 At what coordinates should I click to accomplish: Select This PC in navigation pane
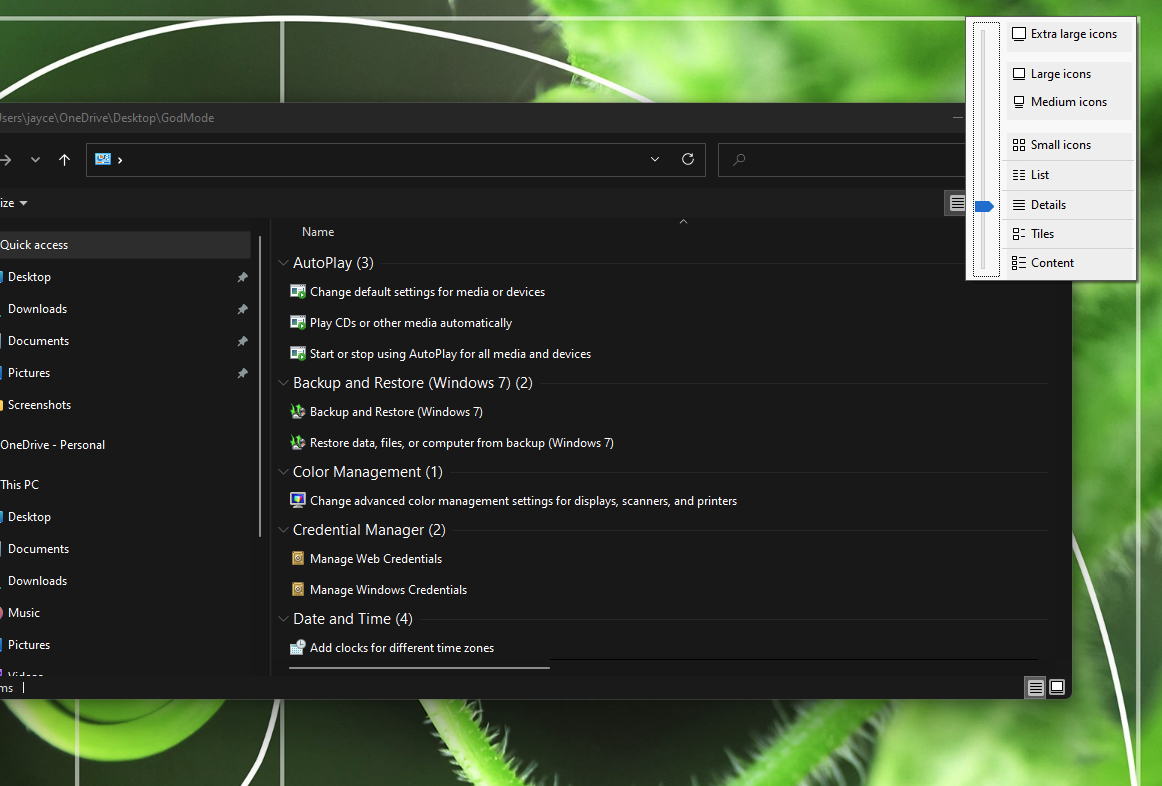click(20, 485)
